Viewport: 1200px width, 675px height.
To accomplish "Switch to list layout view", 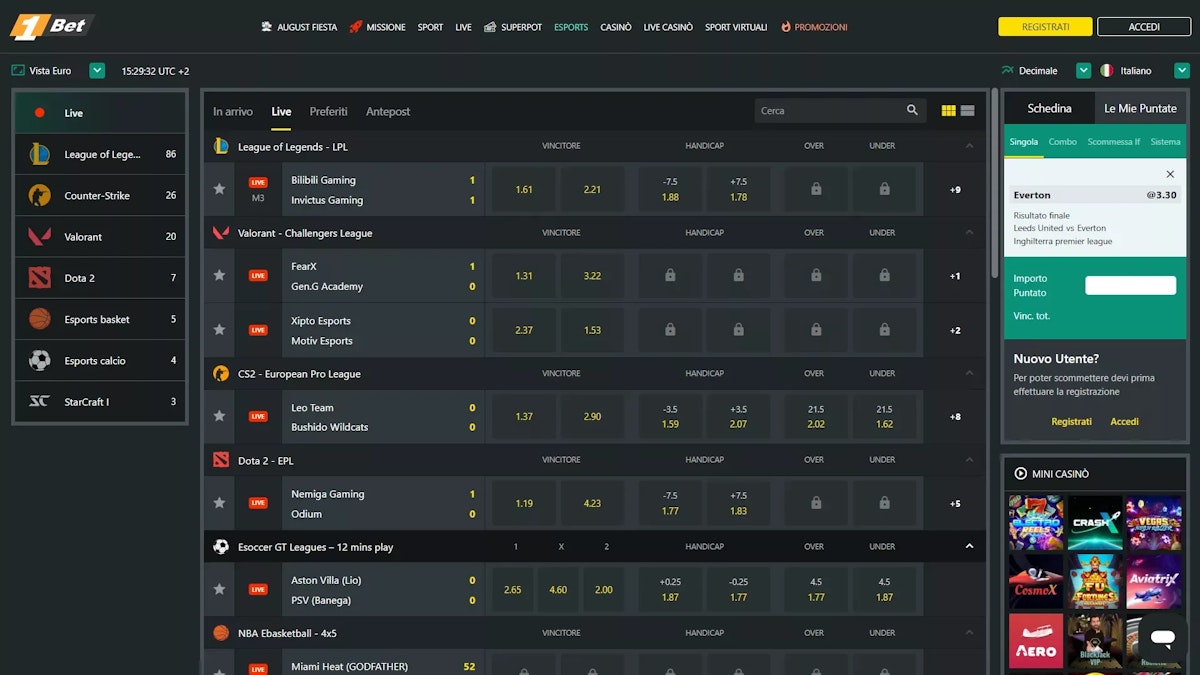I will coord(967,111).
